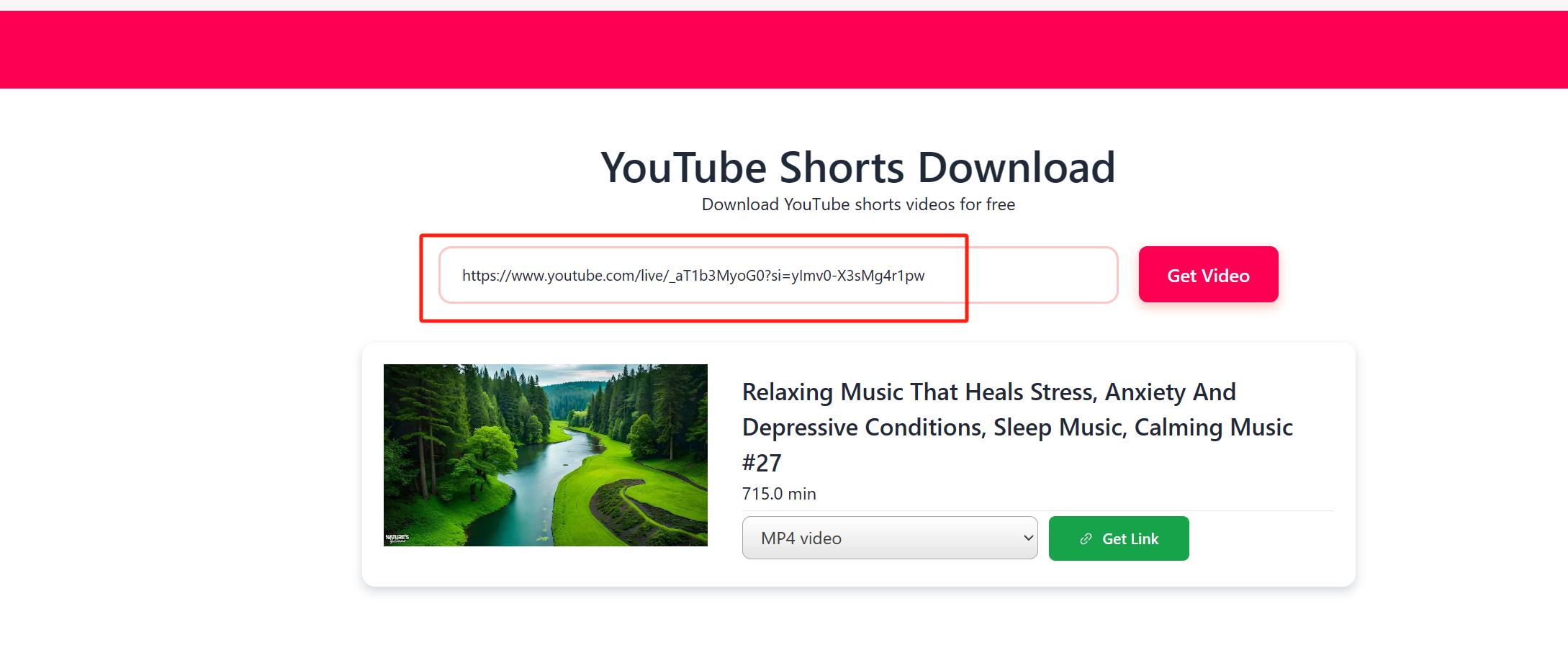Click the YouTube Shorts Download heading

(x=858, y=168)
